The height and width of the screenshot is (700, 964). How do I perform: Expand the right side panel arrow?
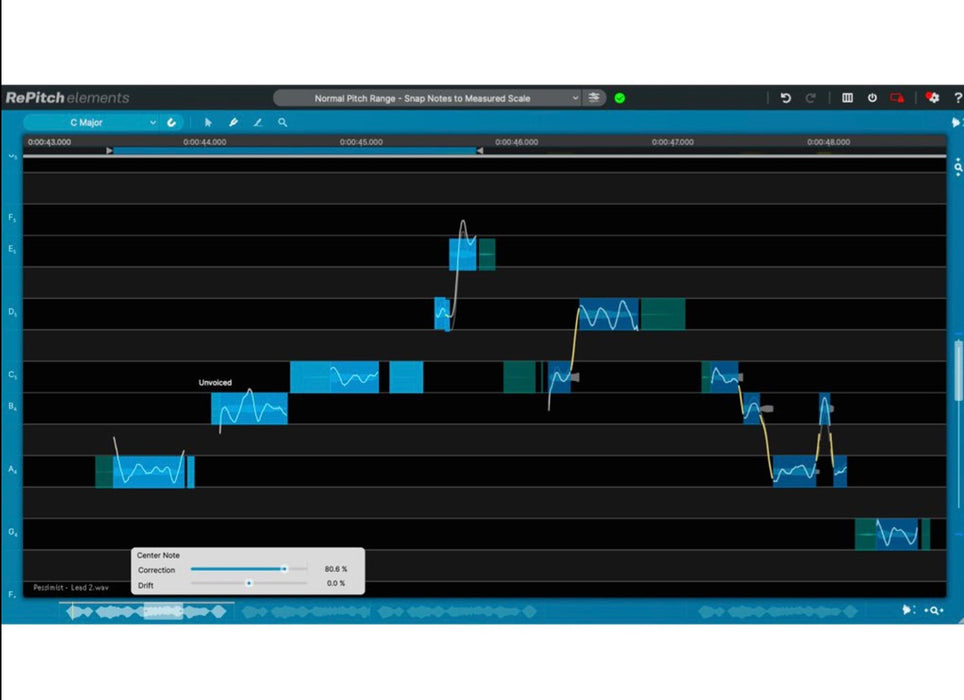(x=957, y=122)
